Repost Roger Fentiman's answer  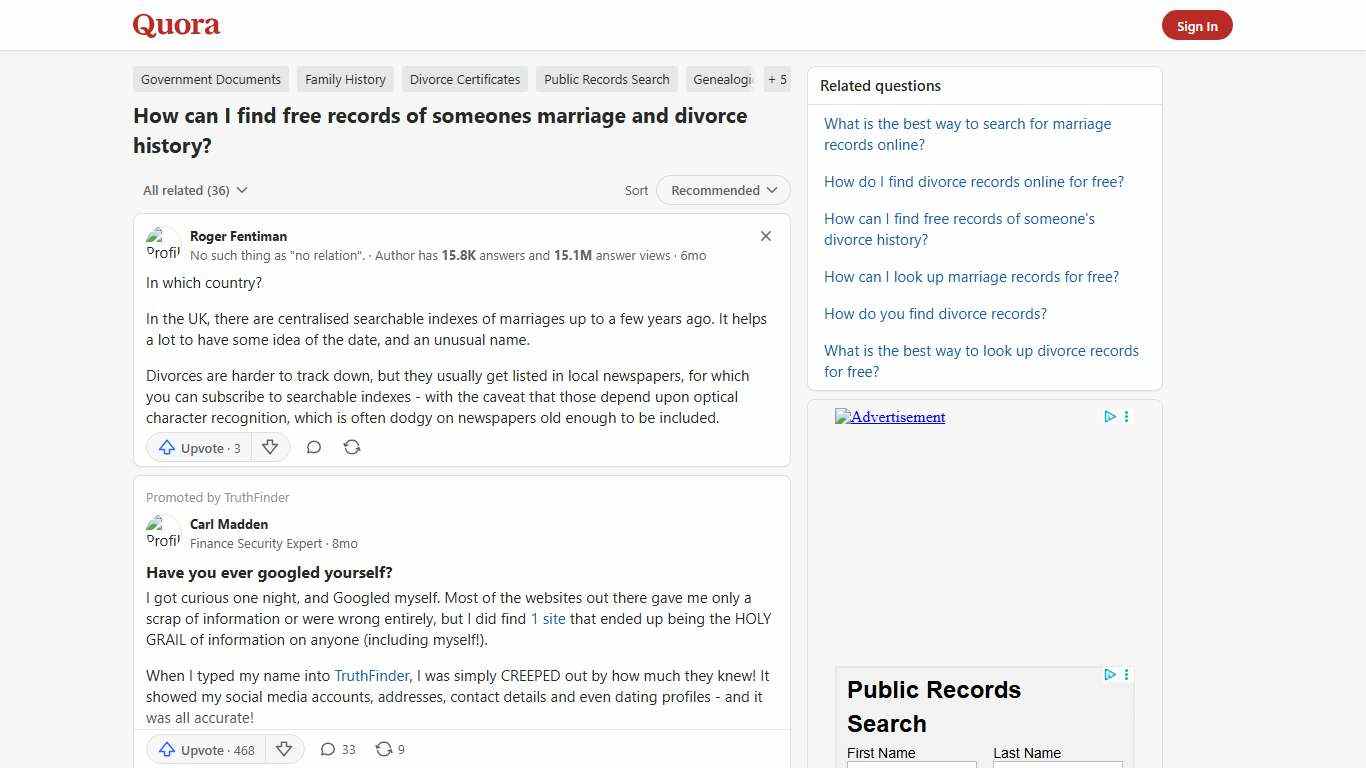[351, 447]
